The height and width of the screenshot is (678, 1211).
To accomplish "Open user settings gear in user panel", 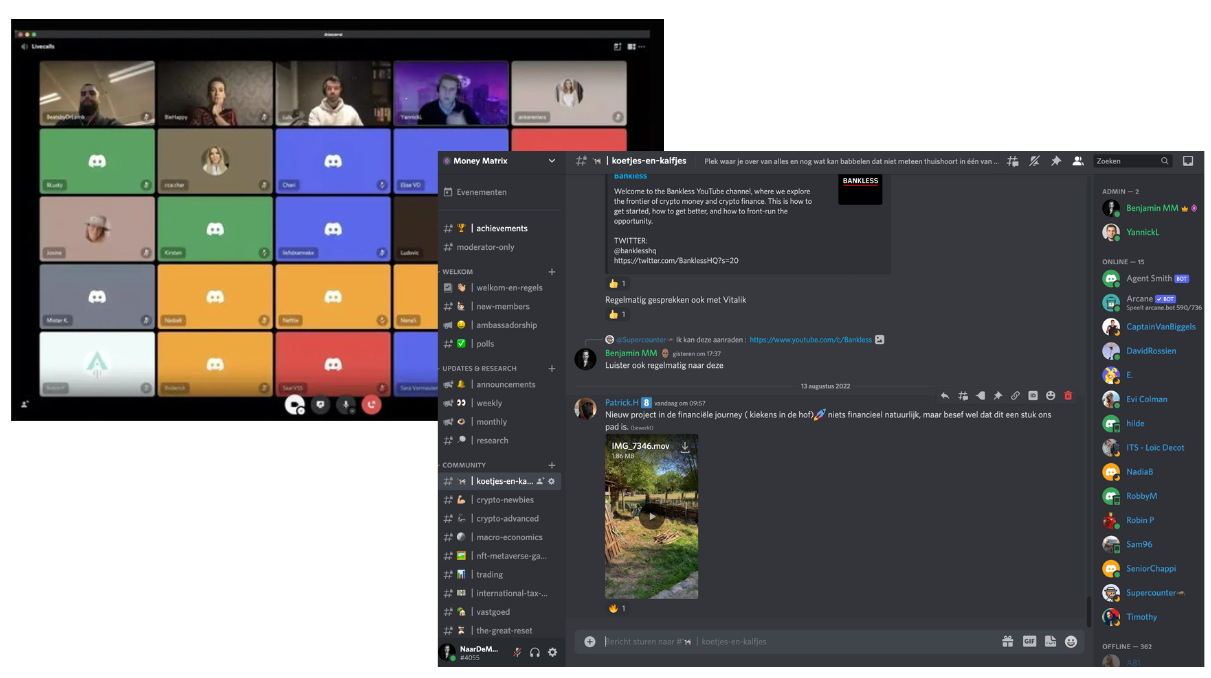I will point(552,652).
